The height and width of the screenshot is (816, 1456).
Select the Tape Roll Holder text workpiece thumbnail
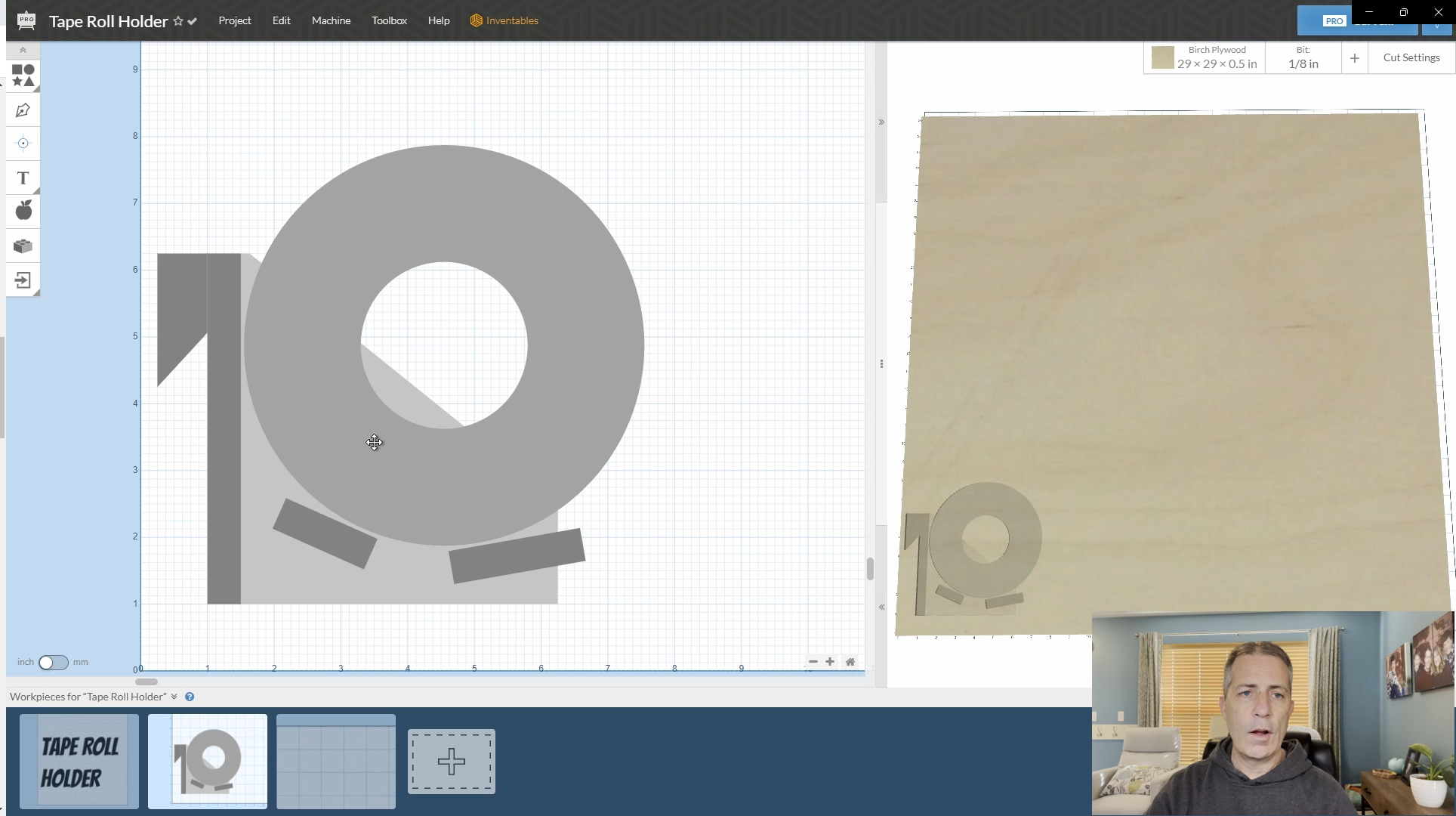79,761
